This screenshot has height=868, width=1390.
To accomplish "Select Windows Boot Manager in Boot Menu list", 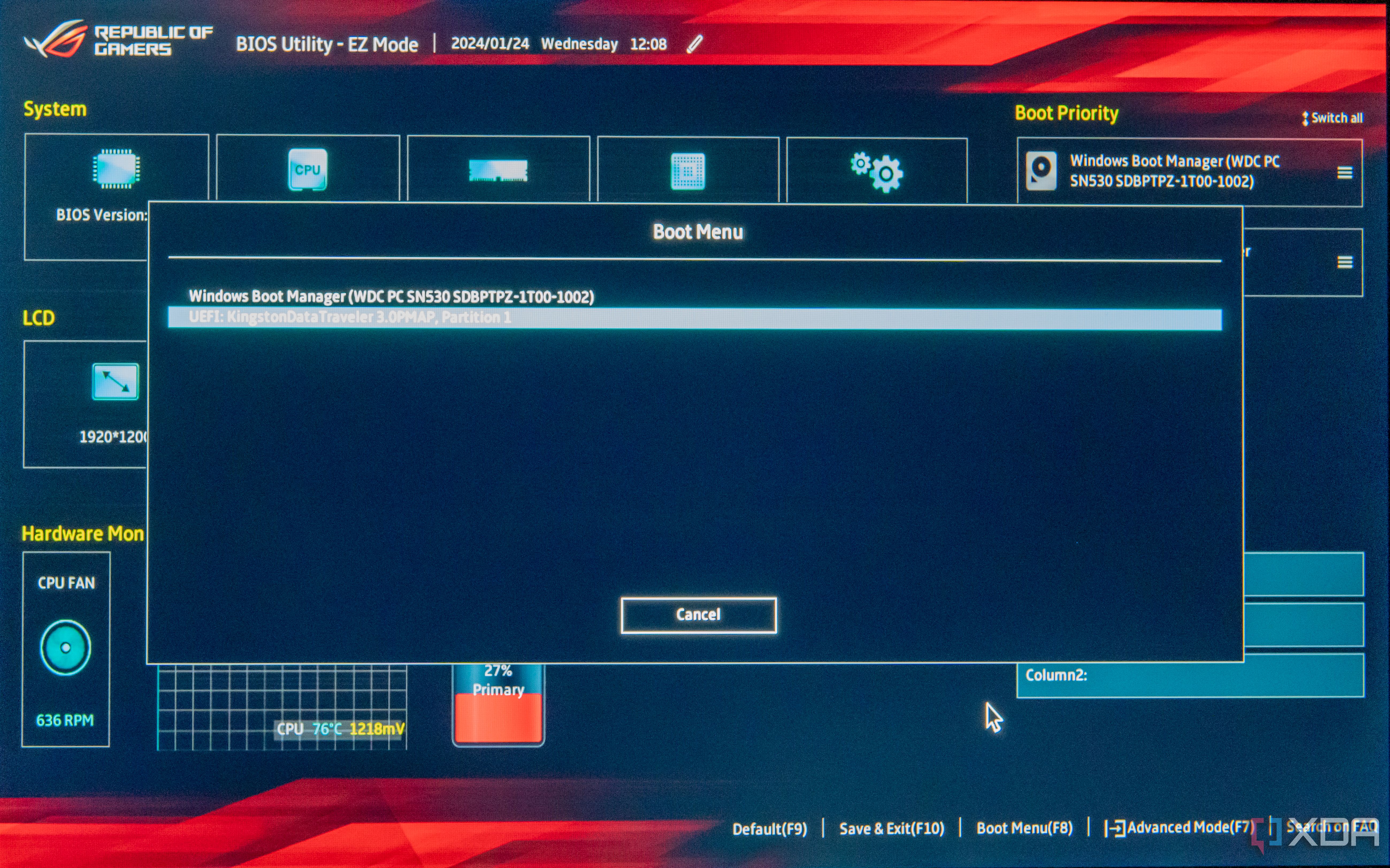I will point(391,297).
